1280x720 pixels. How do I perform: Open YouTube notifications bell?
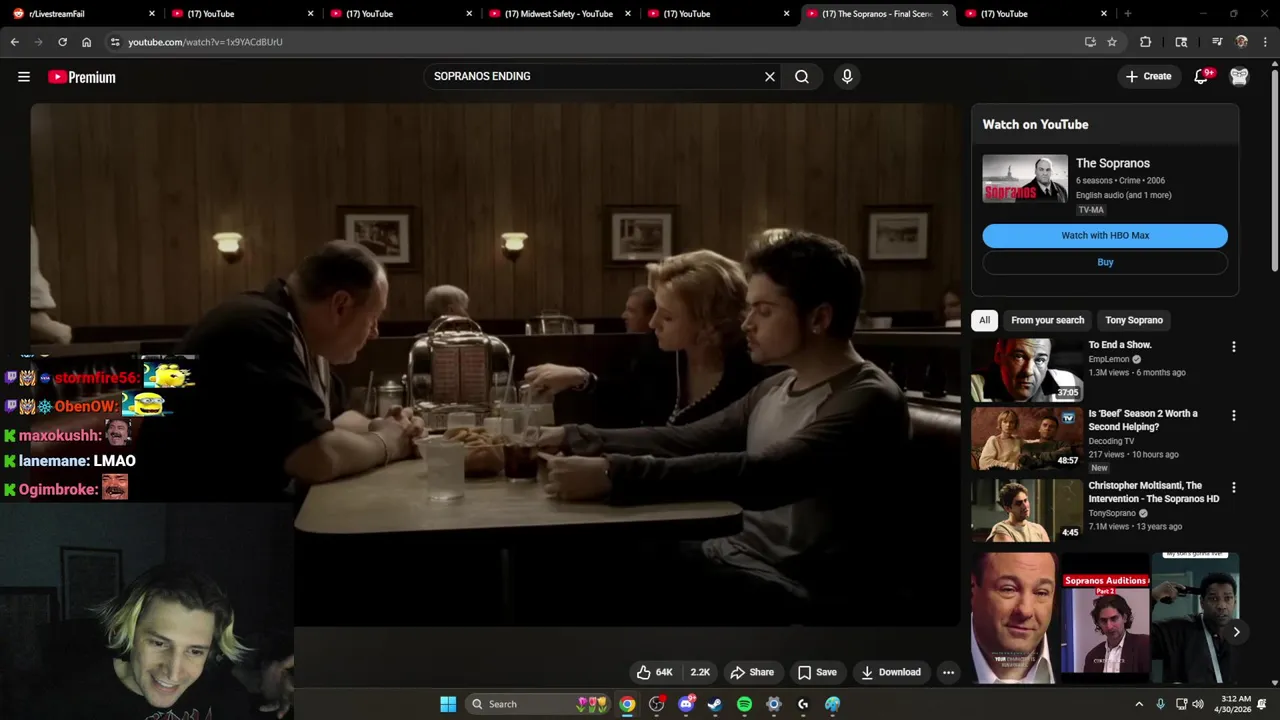(x=1203, y=76)
